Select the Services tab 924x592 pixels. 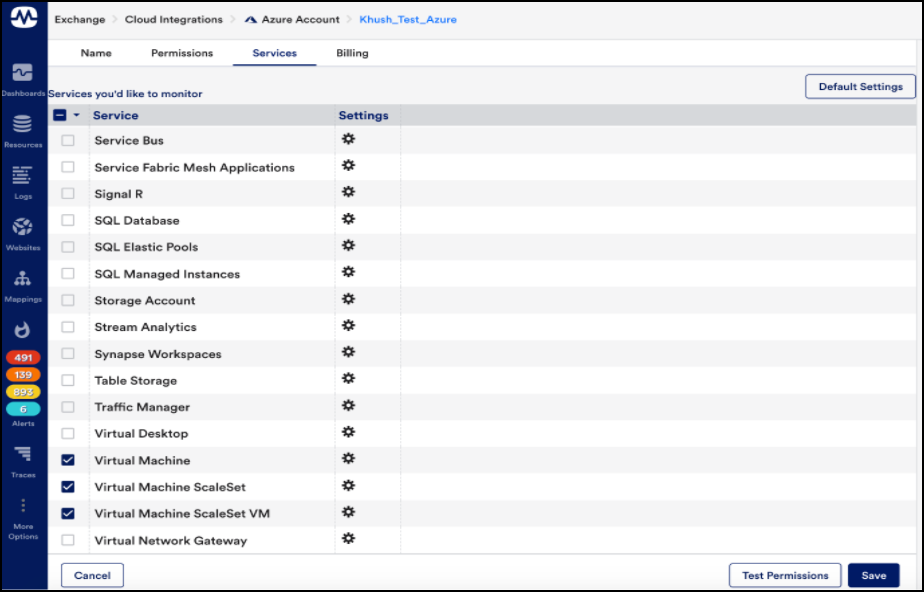[275, 53]
